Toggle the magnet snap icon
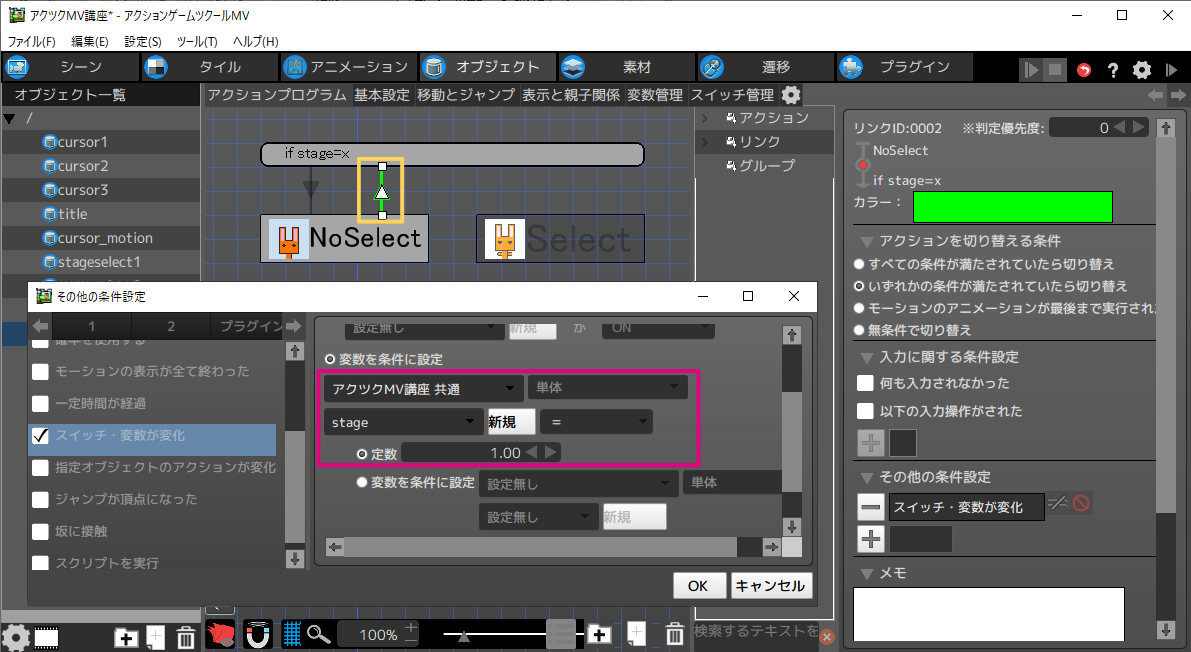1191x652 pixels. tap(257, 634)
